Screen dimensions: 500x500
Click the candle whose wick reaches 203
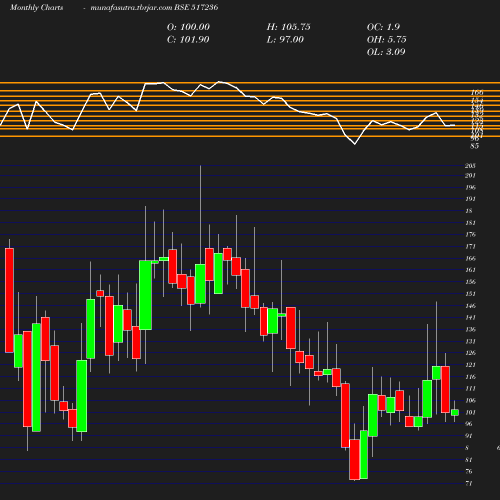click(x=200, y=284)
